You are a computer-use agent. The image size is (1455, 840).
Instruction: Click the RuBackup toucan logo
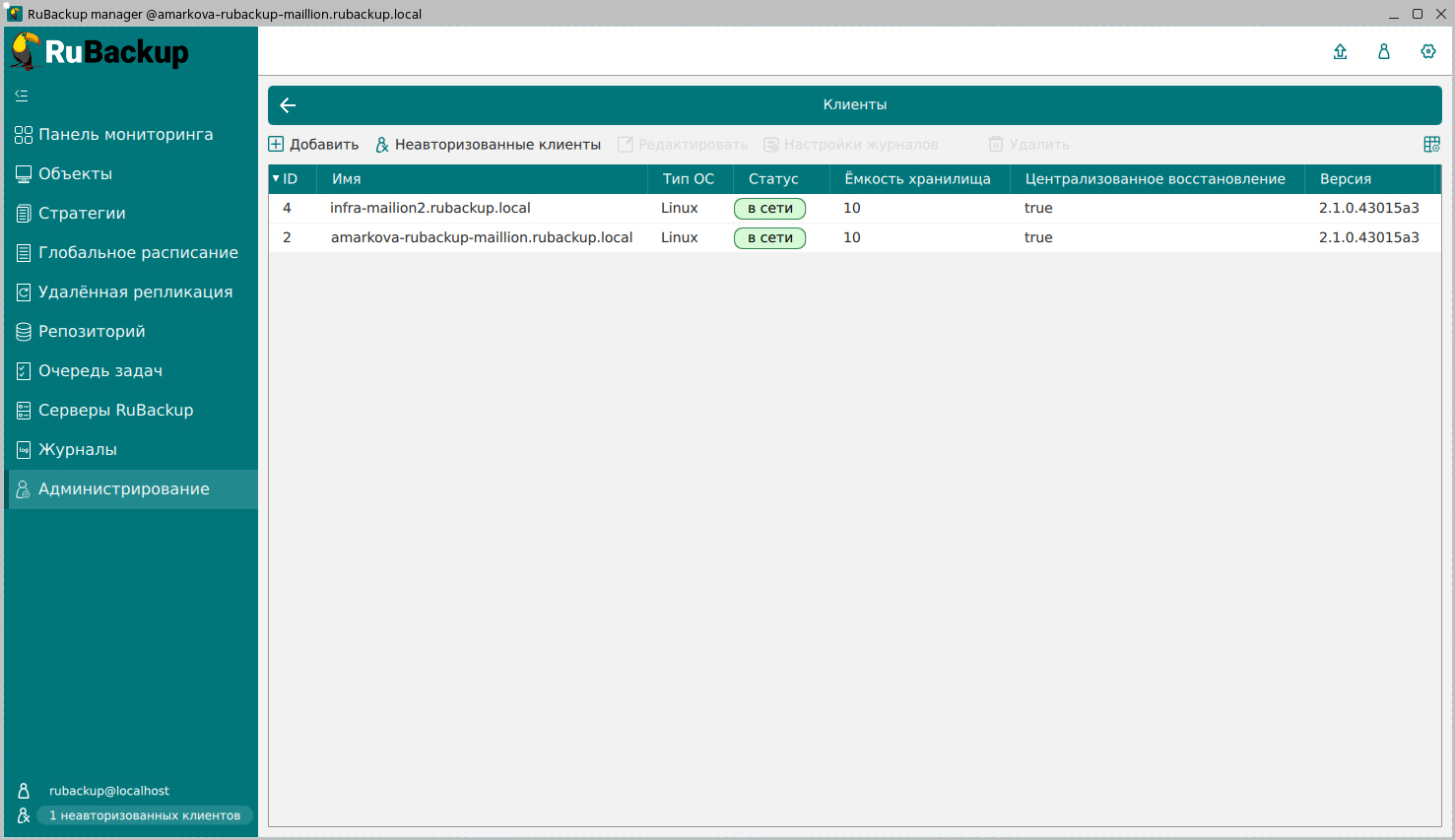(26, 51)
